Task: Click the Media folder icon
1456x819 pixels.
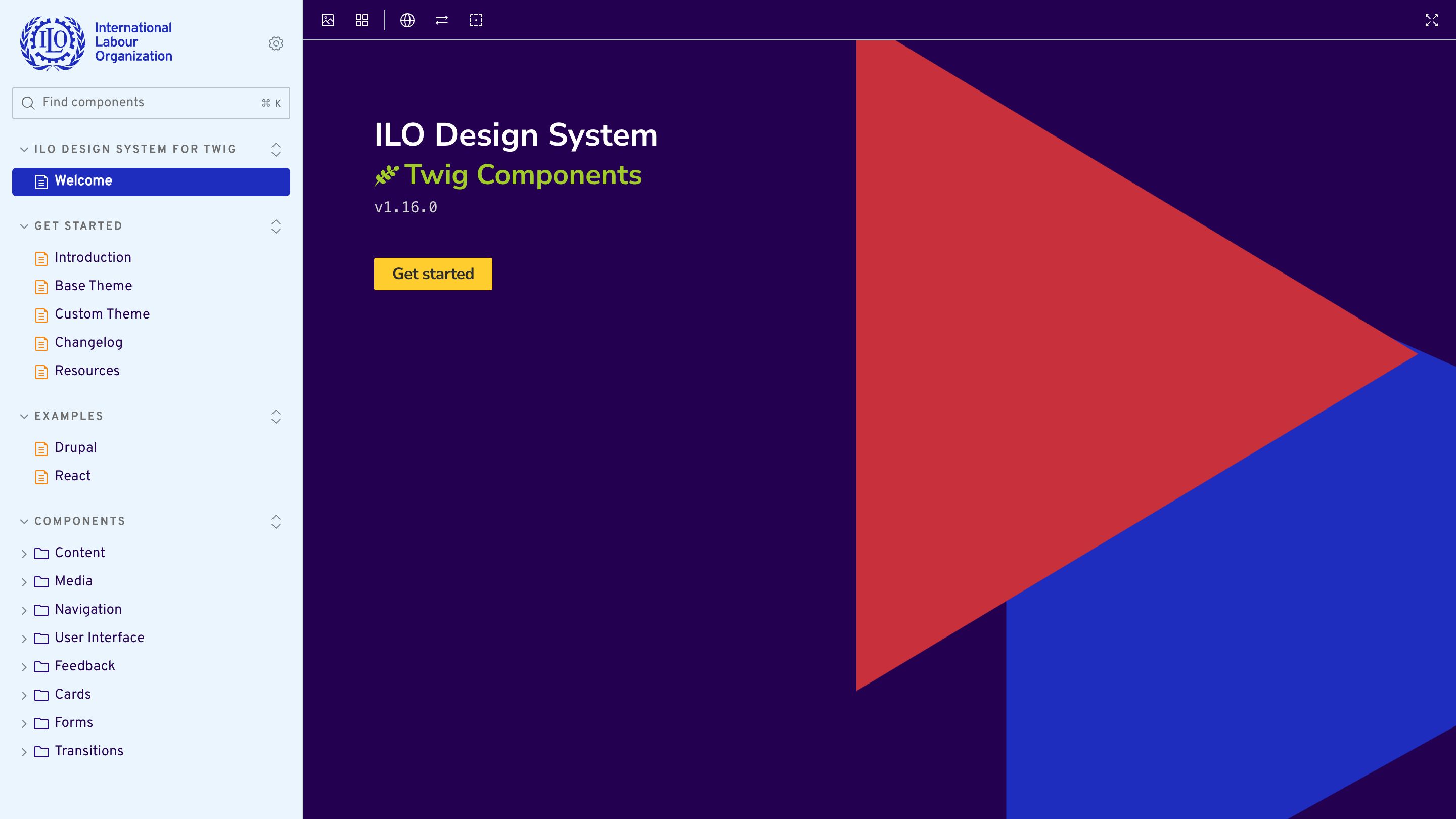Action: [x=41, y=581]
